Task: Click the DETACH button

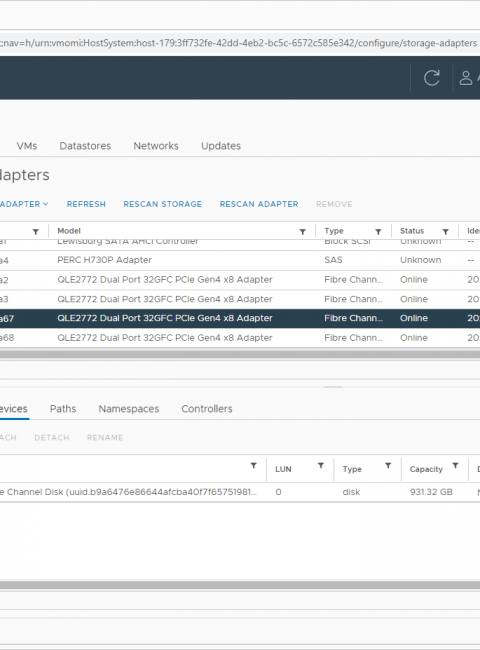Action: (52, 438)
